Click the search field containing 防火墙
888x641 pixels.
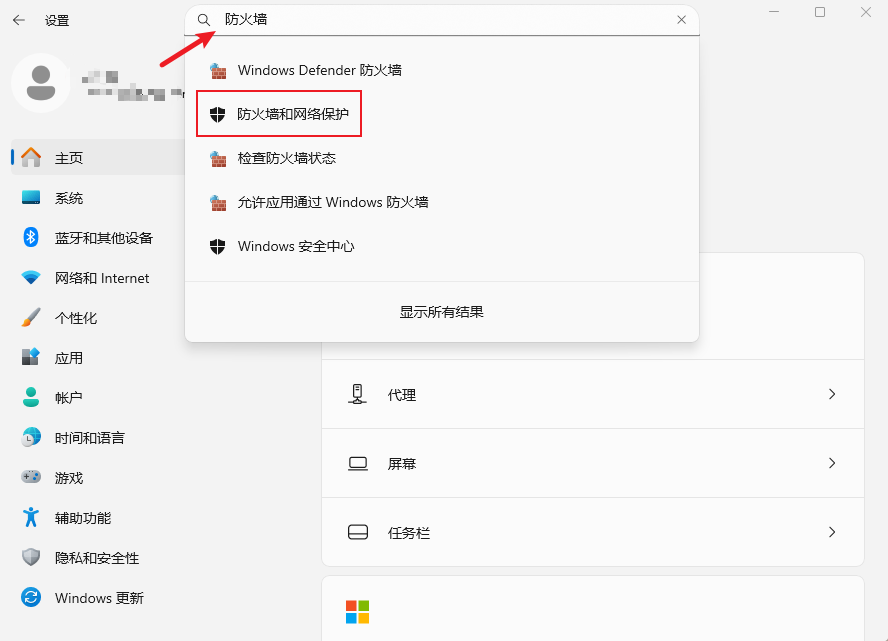tap(442, 20)
